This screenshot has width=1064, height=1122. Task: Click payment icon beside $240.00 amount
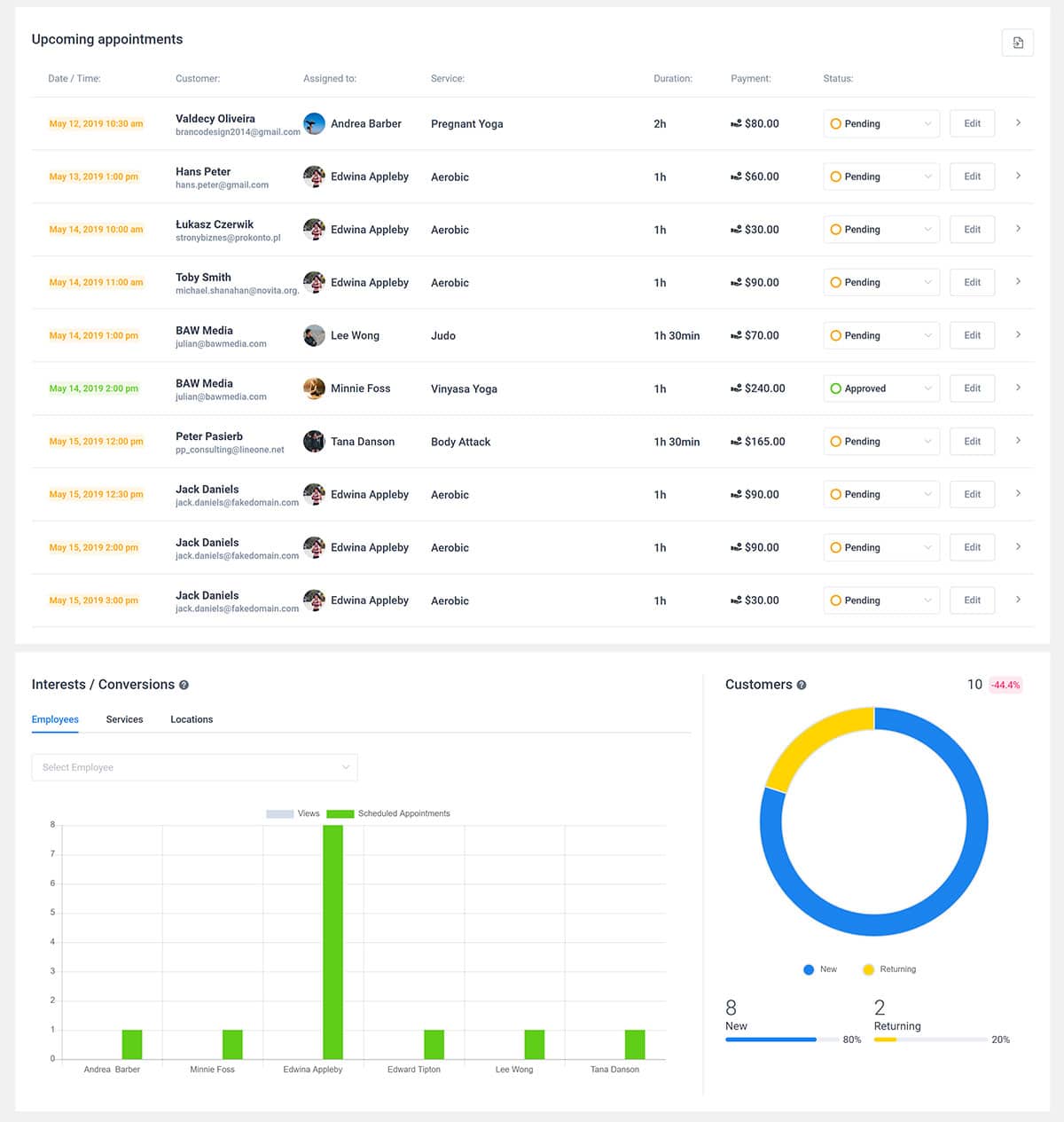[736, 388]
